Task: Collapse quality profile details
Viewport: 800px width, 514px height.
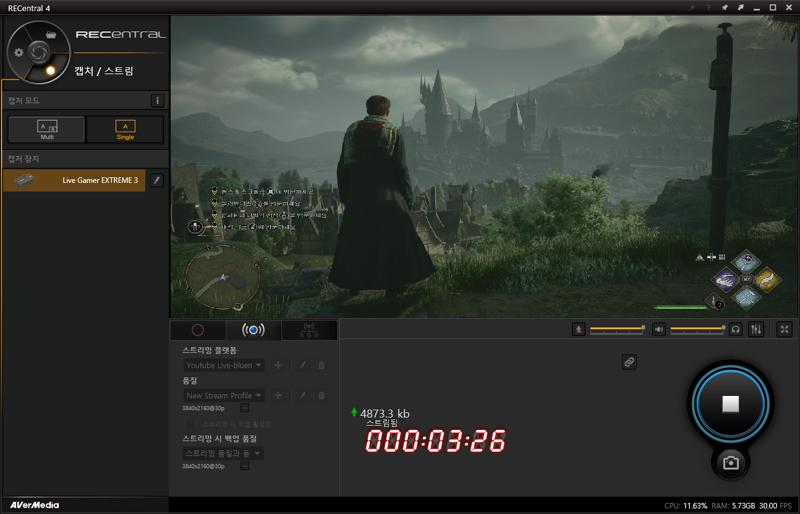Action: pyautogui.click(x=245, y=408)
